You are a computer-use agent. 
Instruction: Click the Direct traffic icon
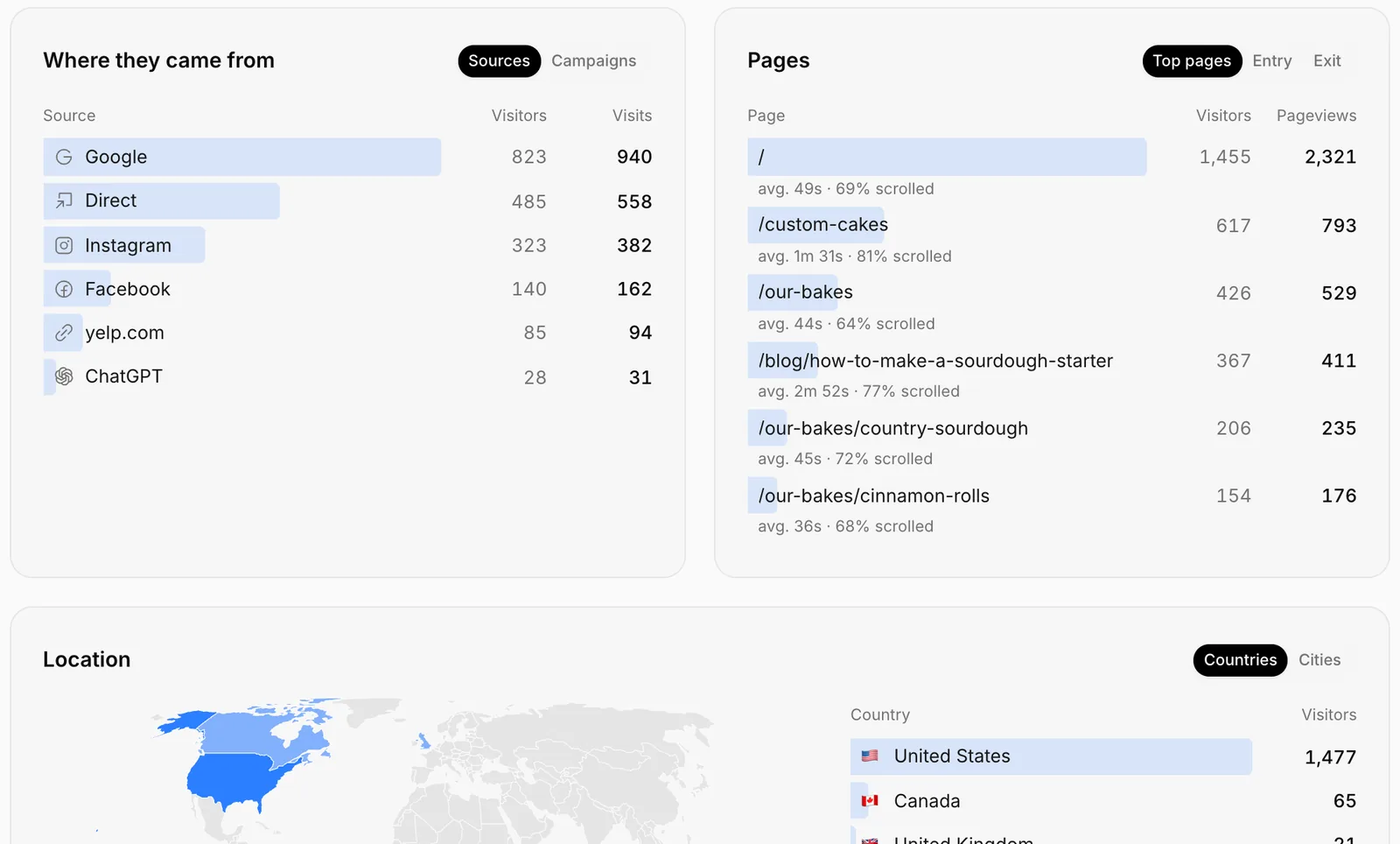point(64,200)
